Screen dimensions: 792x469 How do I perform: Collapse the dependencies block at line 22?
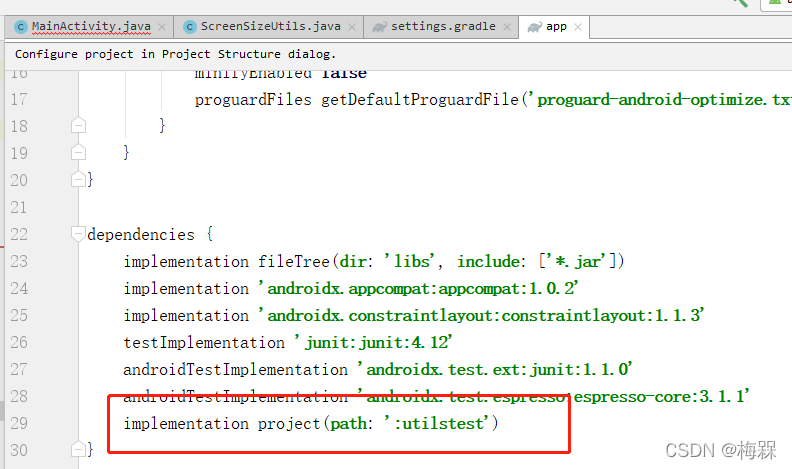[78, 234]
